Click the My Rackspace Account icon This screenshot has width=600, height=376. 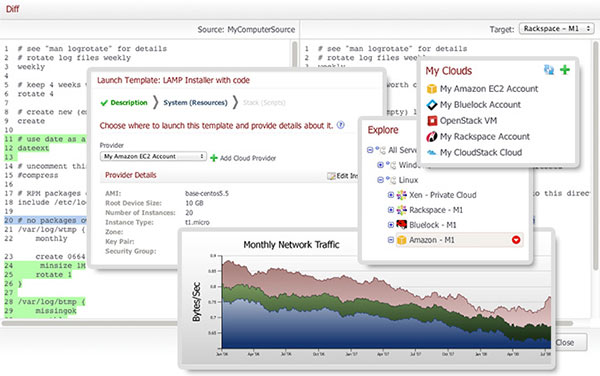(x=432, y=137)
